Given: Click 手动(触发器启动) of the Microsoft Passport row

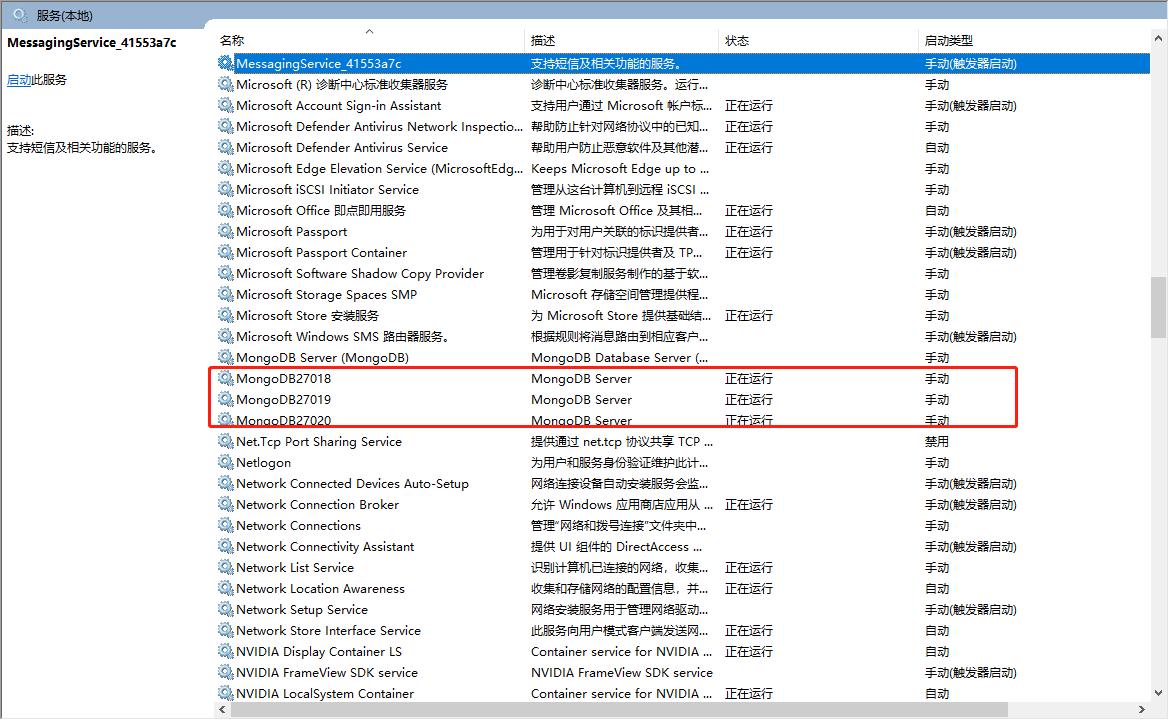Looking at the screenshot, I should click(971, 232).
